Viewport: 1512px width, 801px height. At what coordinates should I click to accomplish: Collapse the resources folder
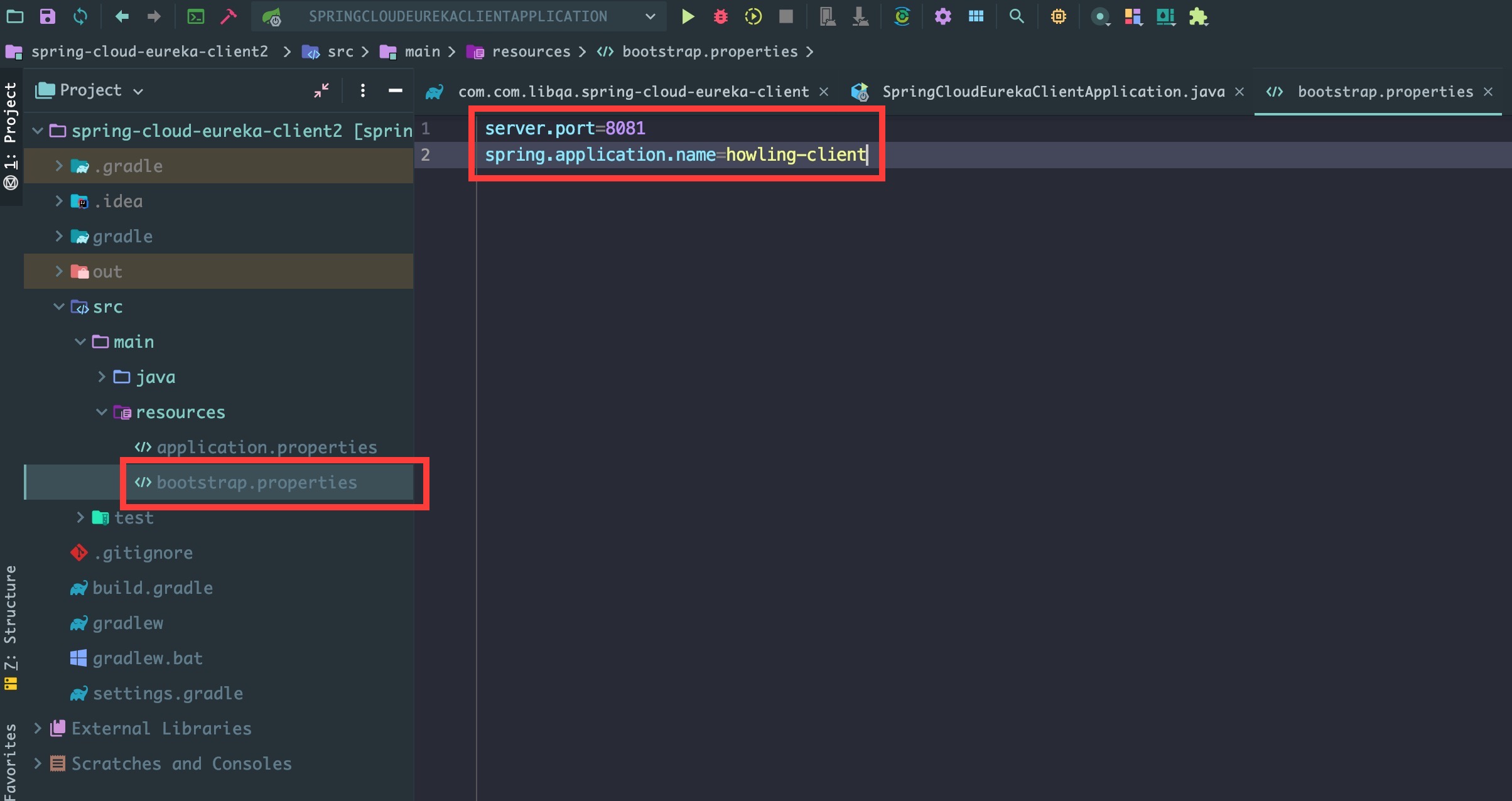(x=102, y=412)
